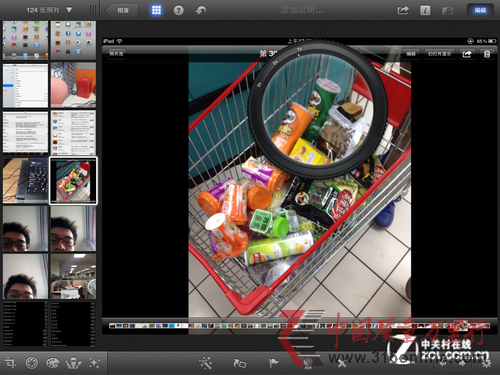Open the share menu in top toolbar

[403, 10]
